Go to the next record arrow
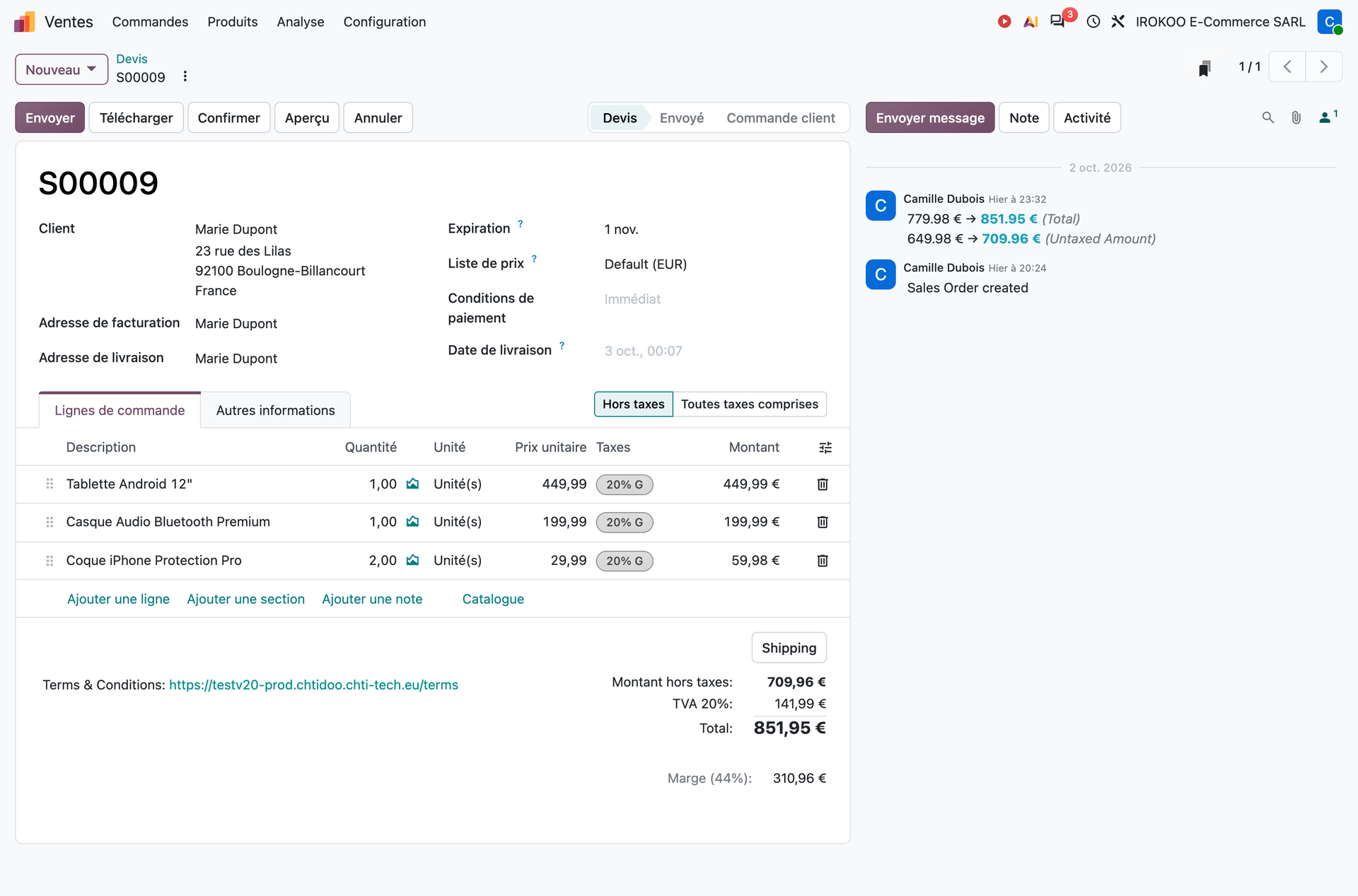 pos(1324,67)
